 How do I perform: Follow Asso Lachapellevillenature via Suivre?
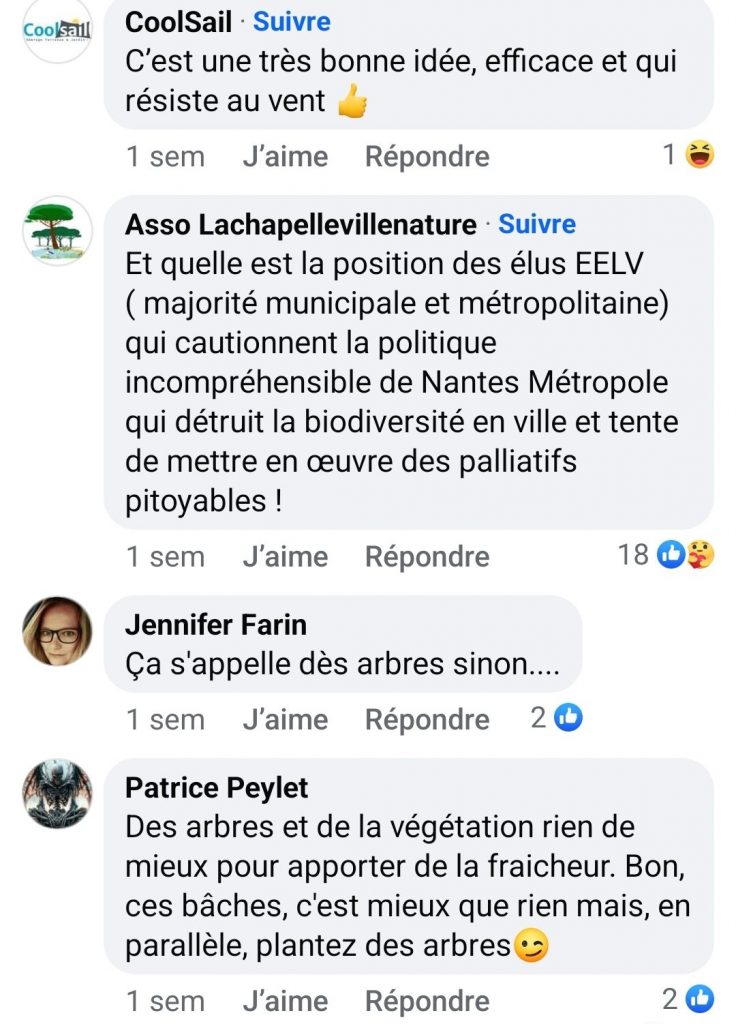coord(537,224)
